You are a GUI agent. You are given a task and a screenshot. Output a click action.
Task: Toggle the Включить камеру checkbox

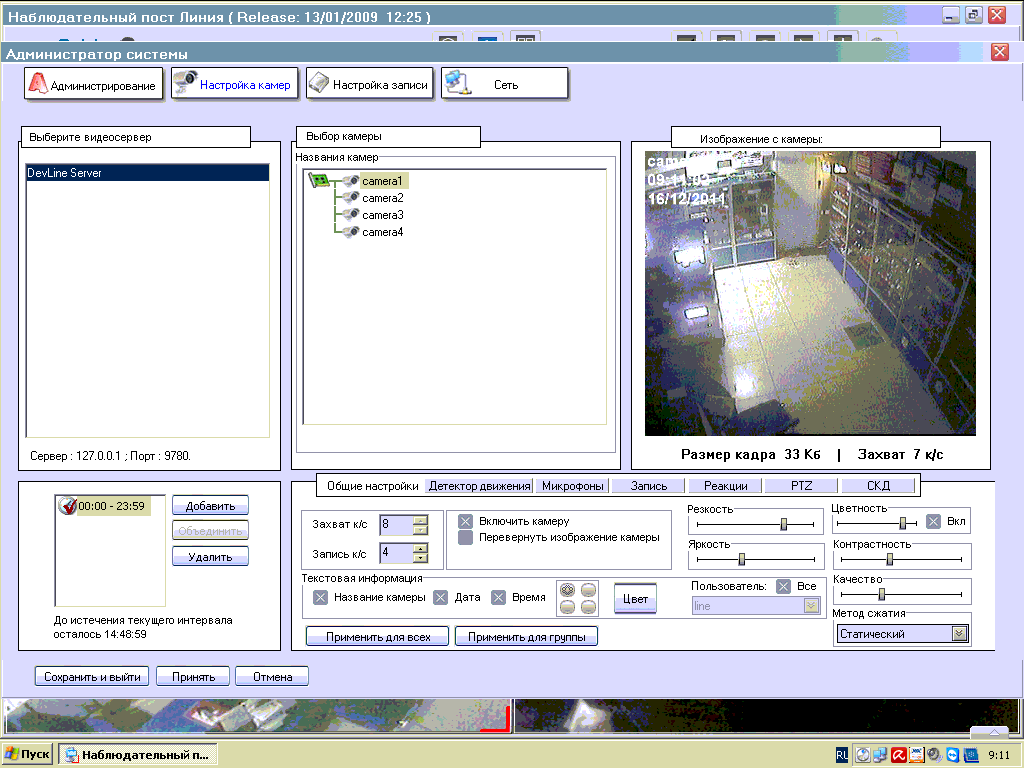[465, 521]
